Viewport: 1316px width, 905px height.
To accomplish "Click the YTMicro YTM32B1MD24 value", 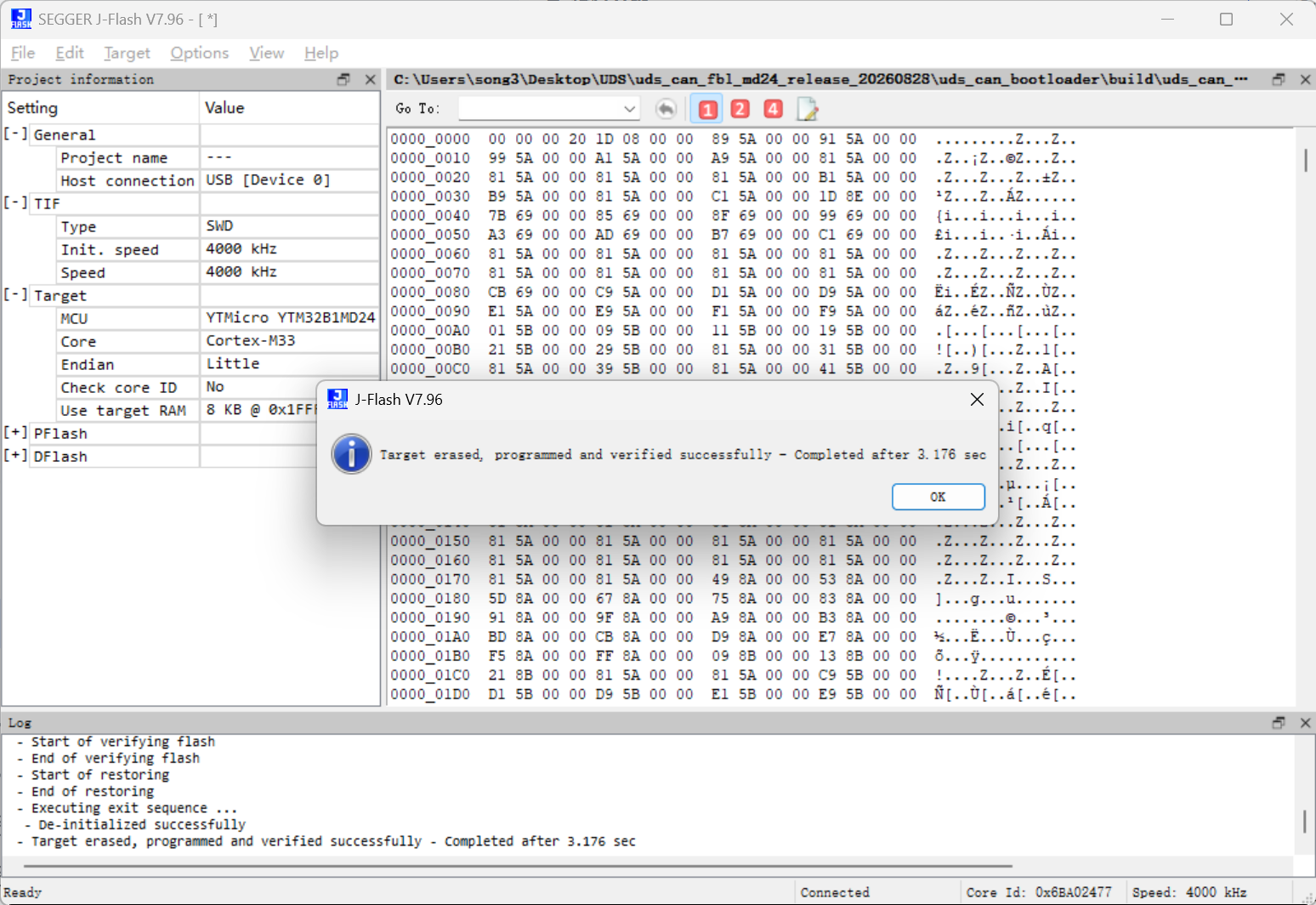I will click(291, 318).
